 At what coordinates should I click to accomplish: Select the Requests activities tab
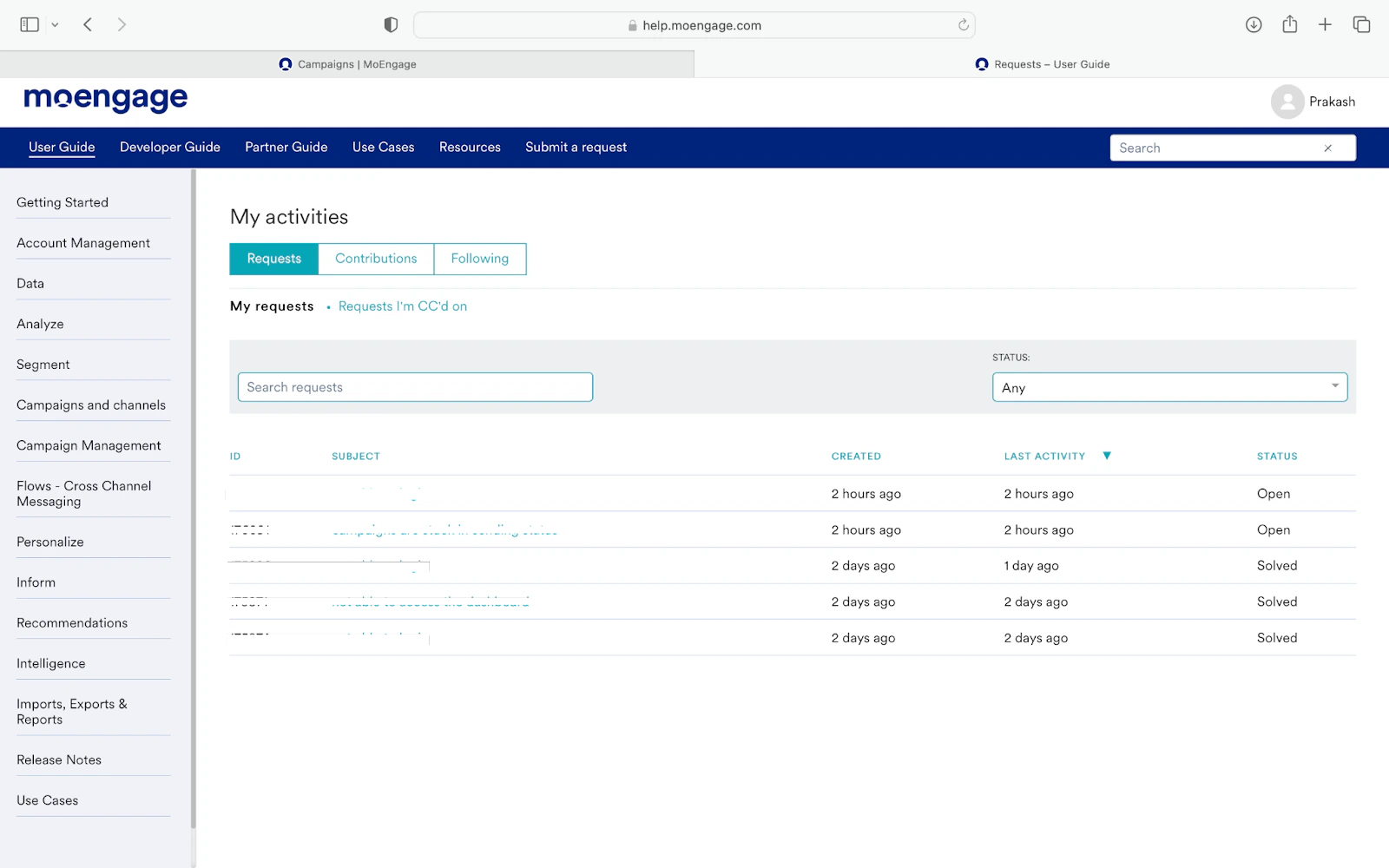(x=274, y=259)
